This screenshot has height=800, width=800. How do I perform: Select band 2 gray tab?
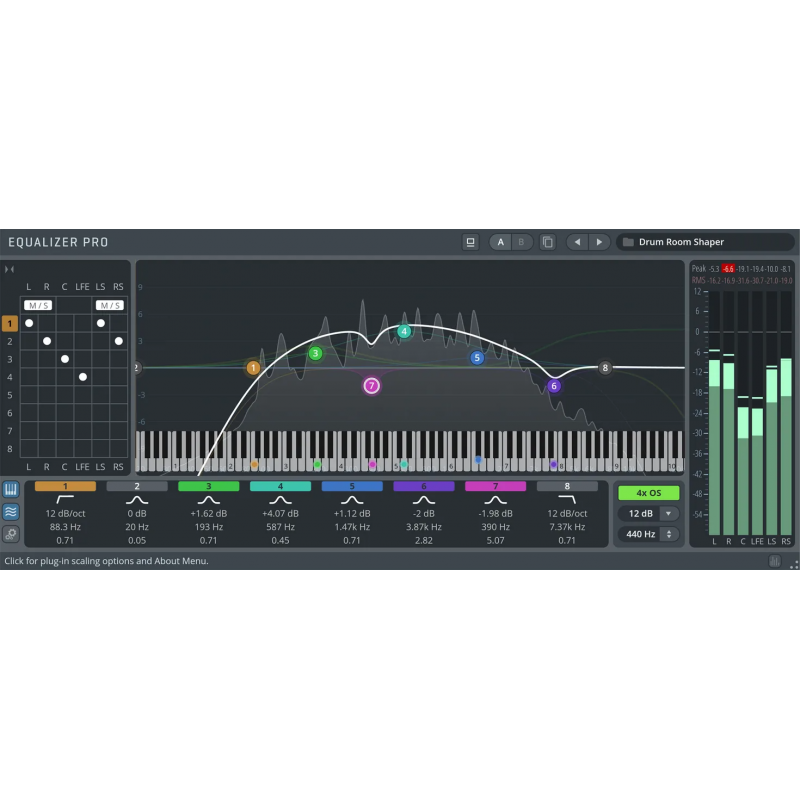click(137, 486)
